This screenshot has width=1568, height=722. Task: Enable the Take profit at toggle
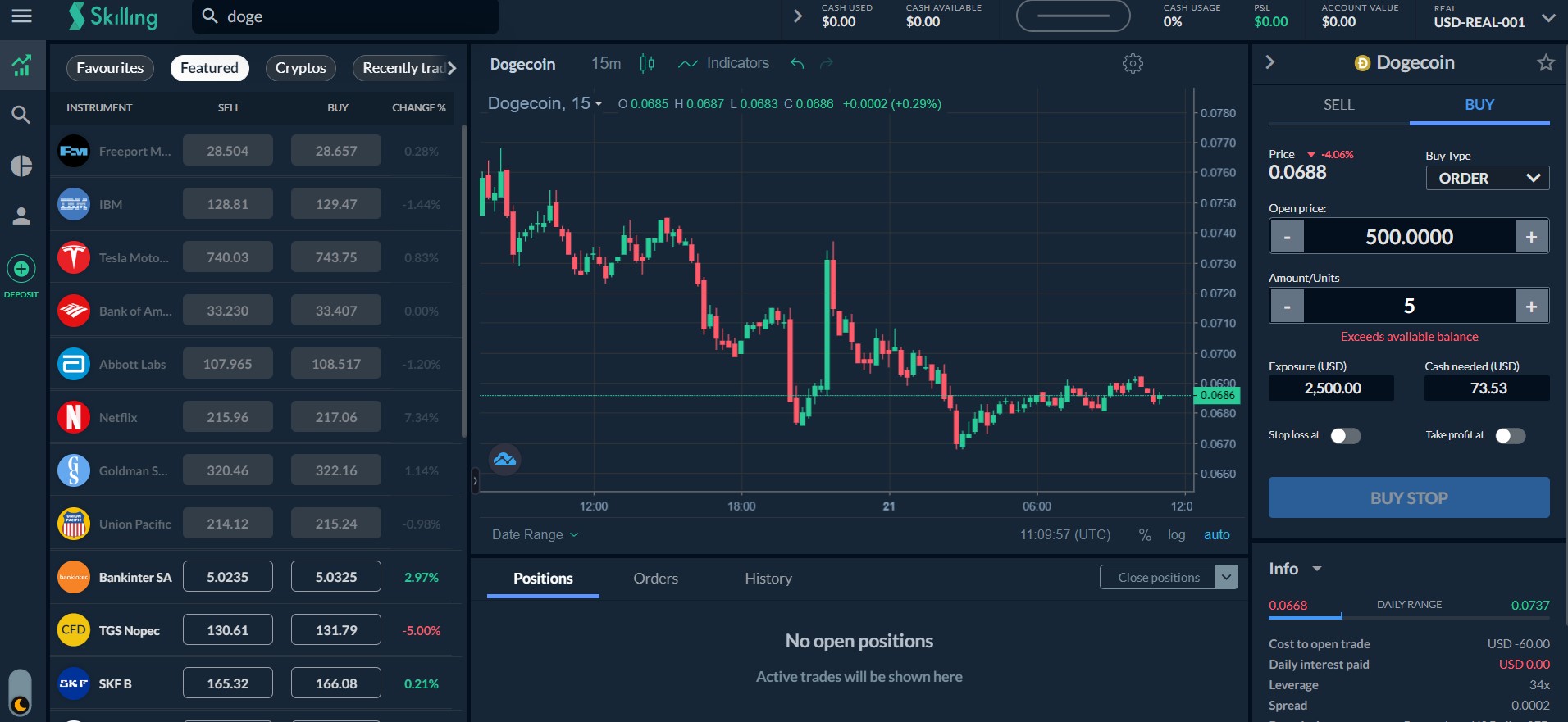point(1510,436)
